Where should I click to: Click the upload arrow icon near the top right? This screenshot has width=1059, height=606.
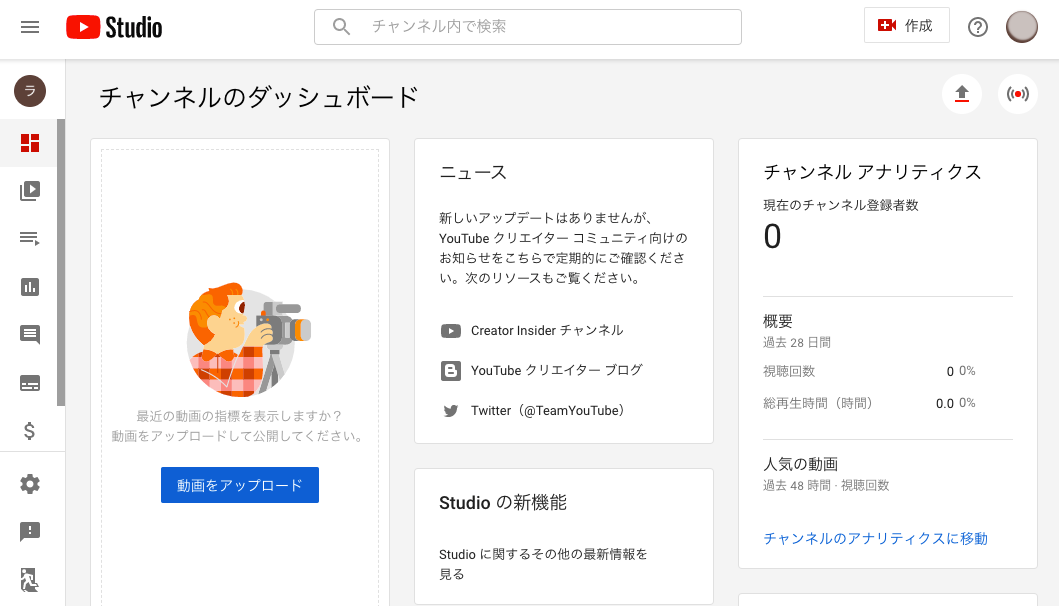point(961,93)
